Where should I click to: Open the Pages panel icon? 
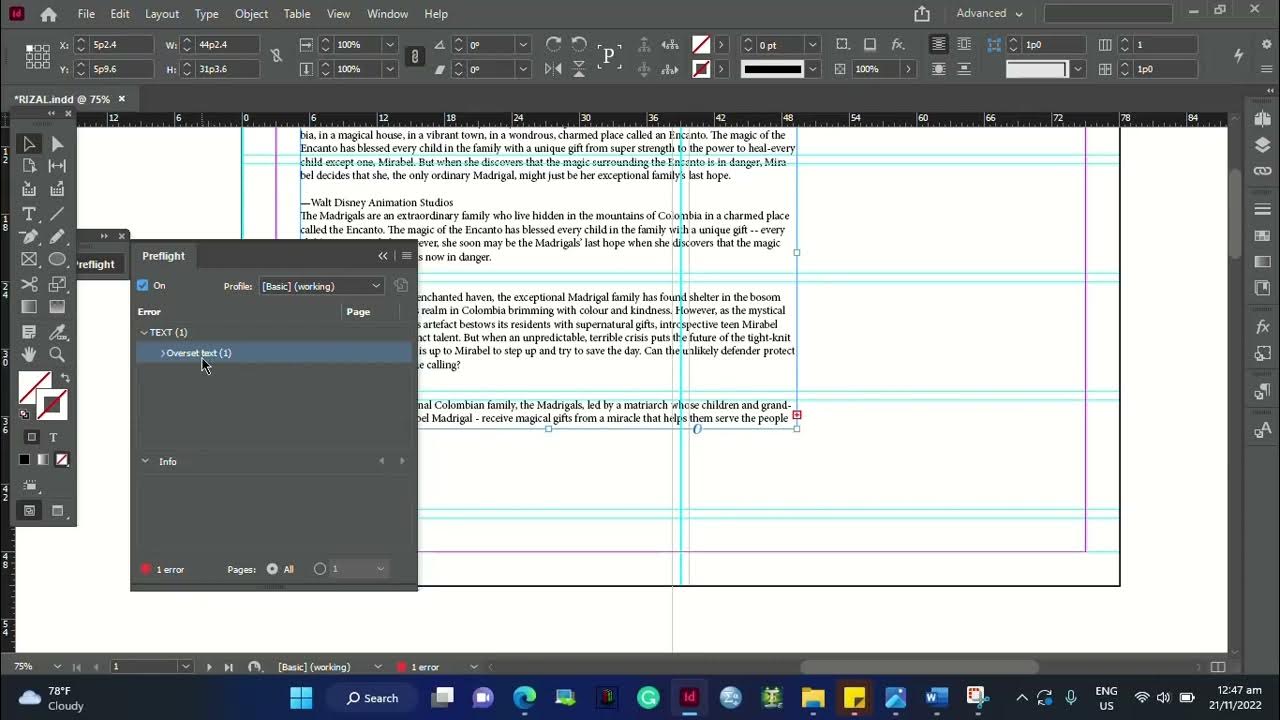point(1262,119)
